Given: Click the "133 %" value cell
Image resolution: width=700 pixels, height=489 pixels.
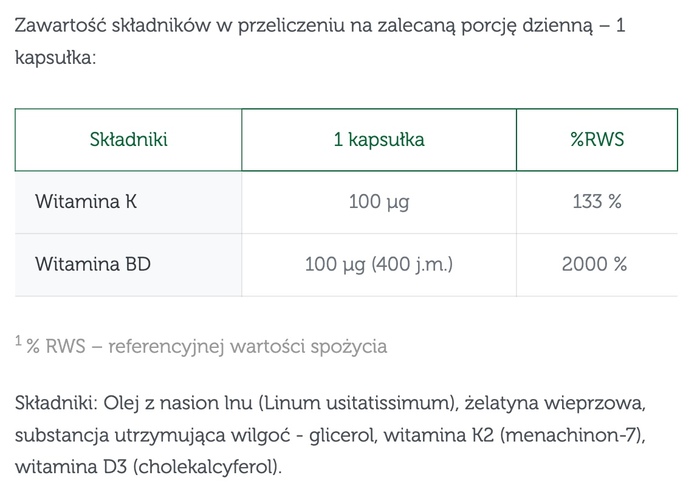Looking at the screenshot, I should pyautogui.click(x=597, y=202).
